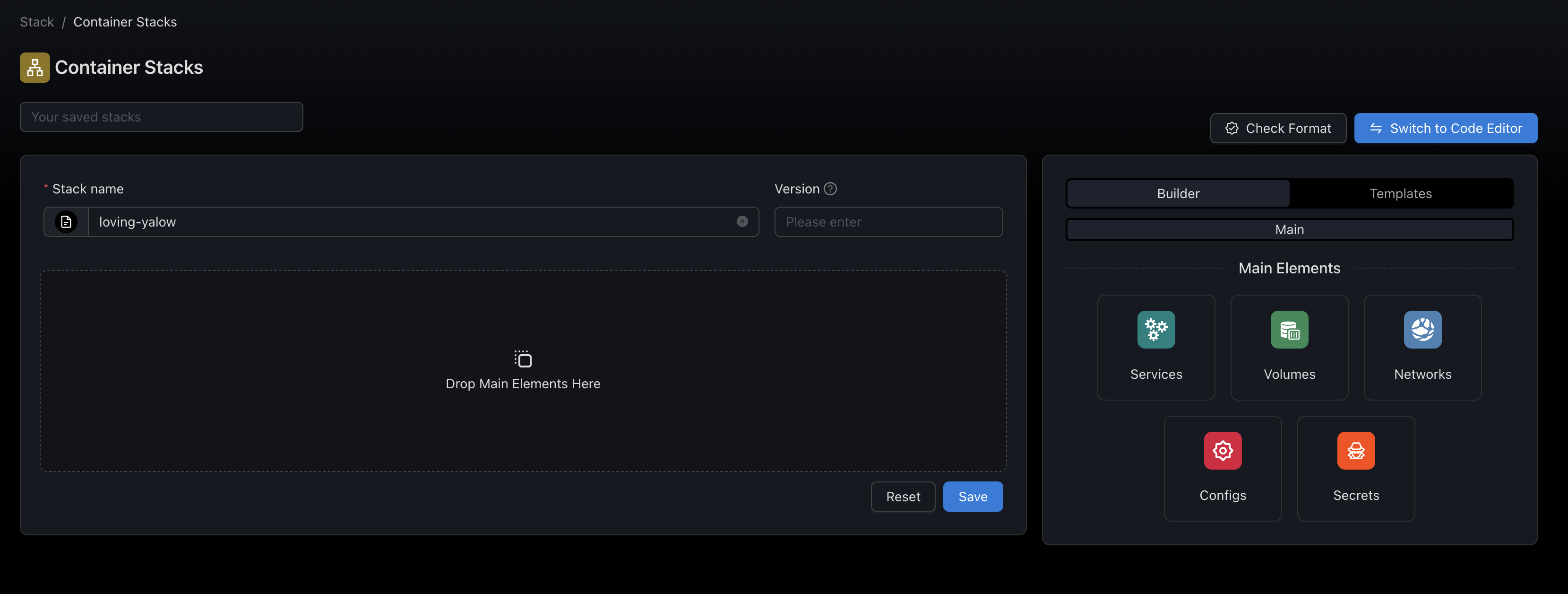This screenshot has width=1568, height=594.
Task: Select the Builder tab
Action: 1178,194
